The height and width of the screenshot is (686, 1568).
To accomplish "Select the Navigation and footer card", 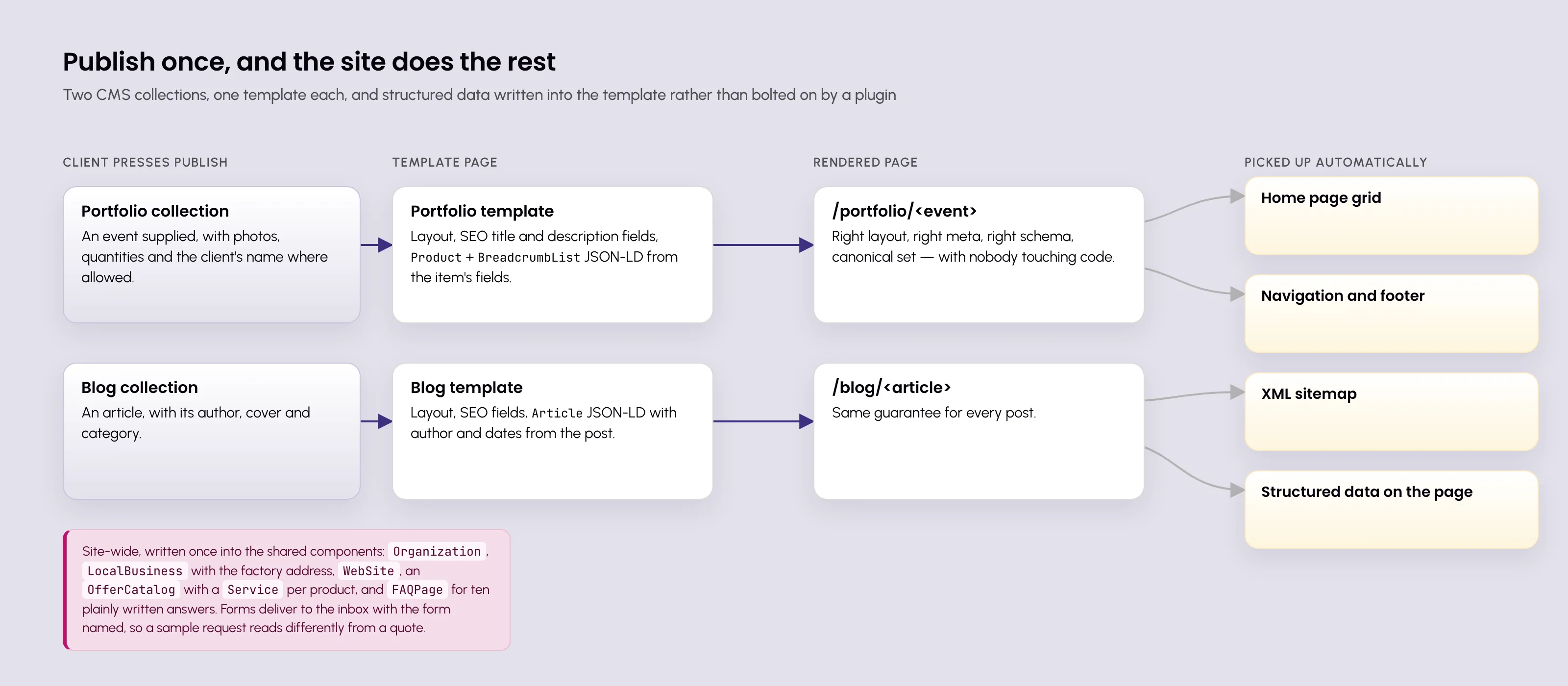I will 1391,314.
